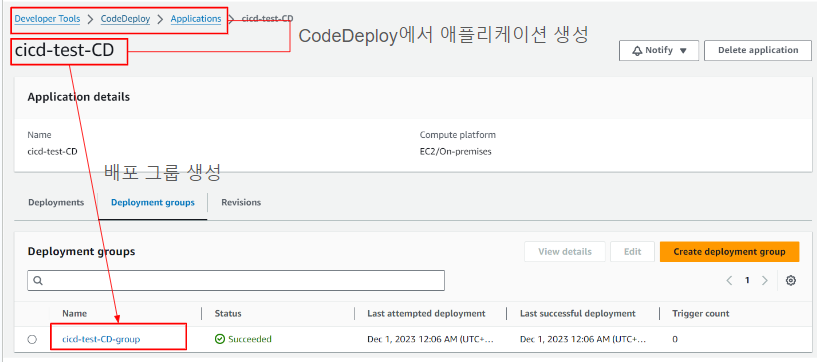Click the Last successful deployment column header

coord(578,314)
